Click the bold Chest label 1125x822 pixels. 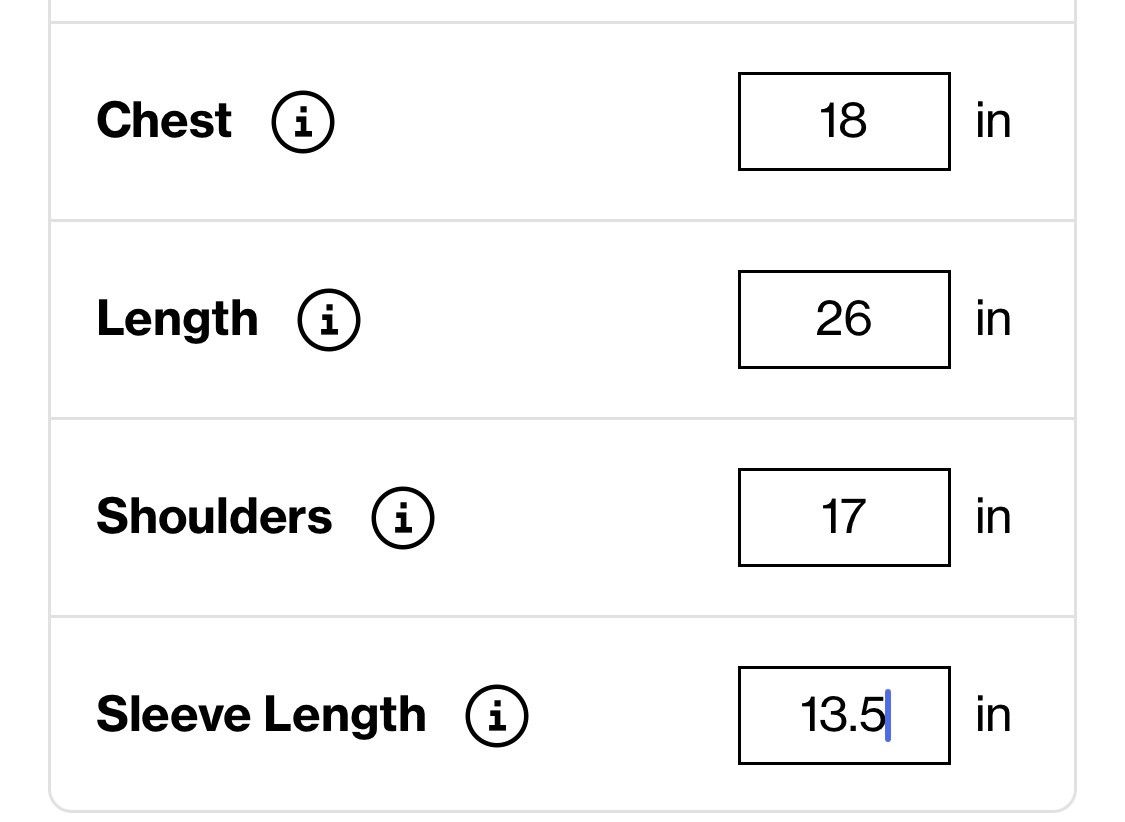[x=164, y=120]
